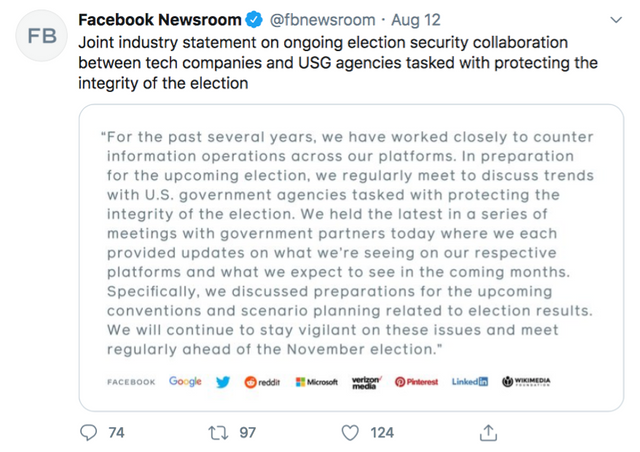
Task: Click the reddit logo in the statement
Action: [263, 382]
